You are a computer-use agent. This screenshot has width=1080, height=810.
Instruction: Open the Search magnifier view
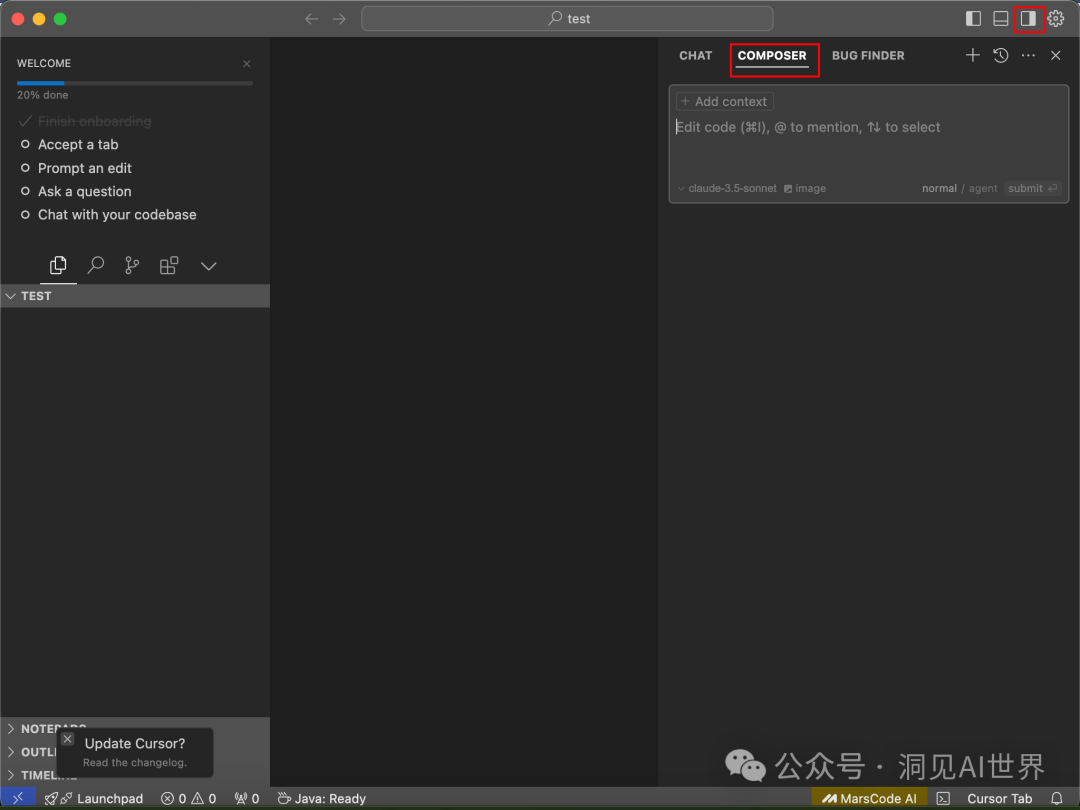point(96,266)
